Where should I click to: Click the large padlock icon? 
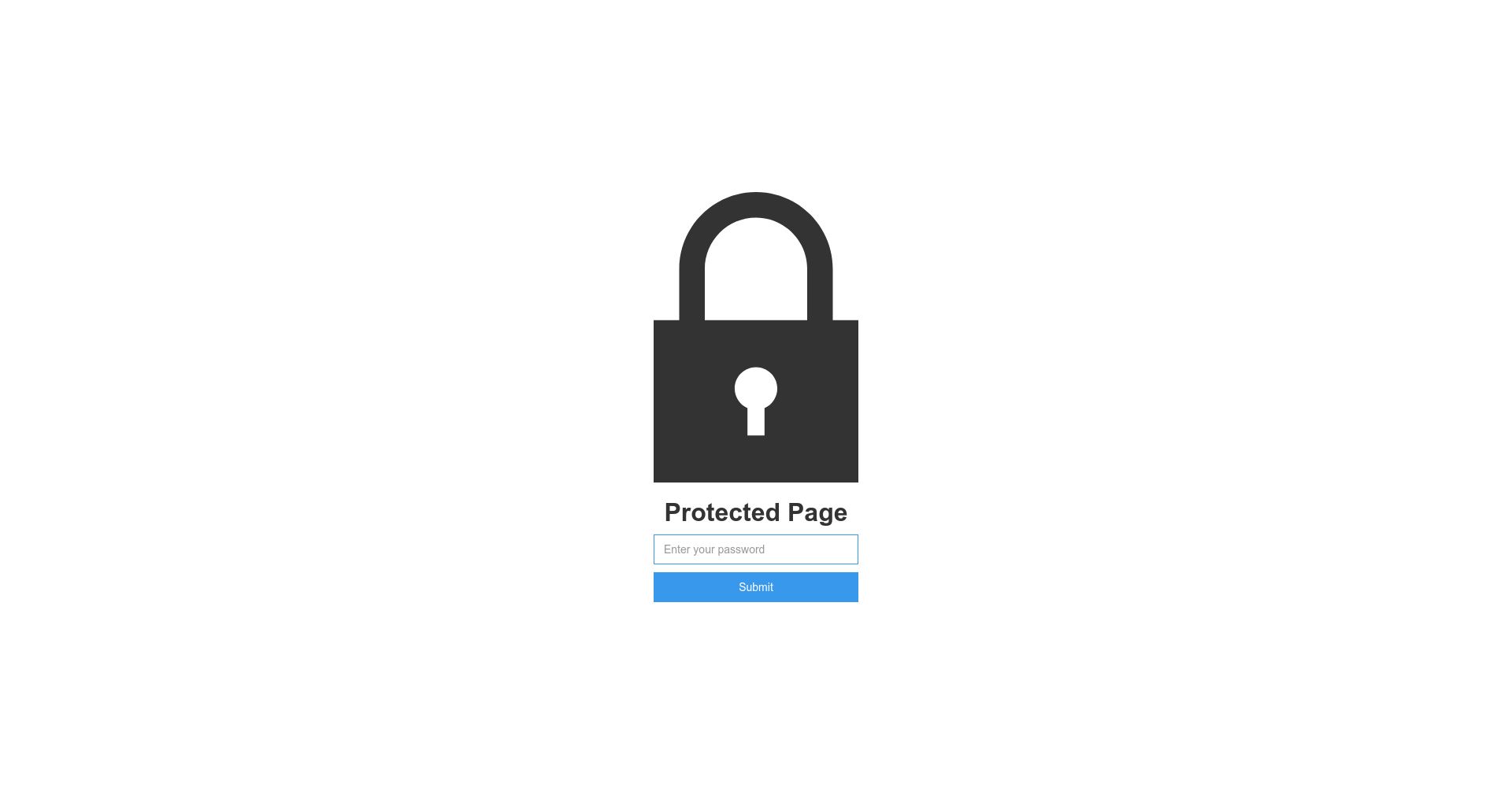click(756, 337)
